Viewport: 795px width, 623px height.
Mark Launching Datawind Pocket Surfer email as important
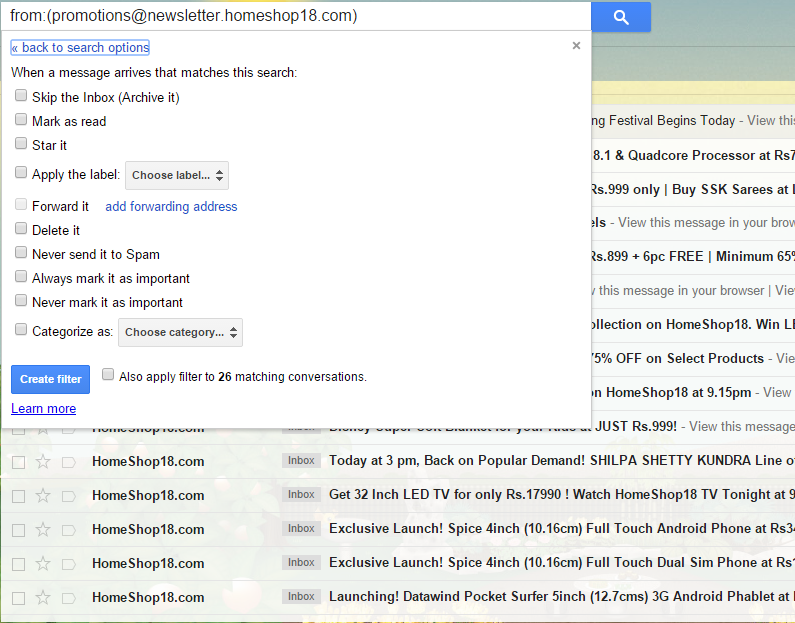pyautogui.click(x=68, y=597)
